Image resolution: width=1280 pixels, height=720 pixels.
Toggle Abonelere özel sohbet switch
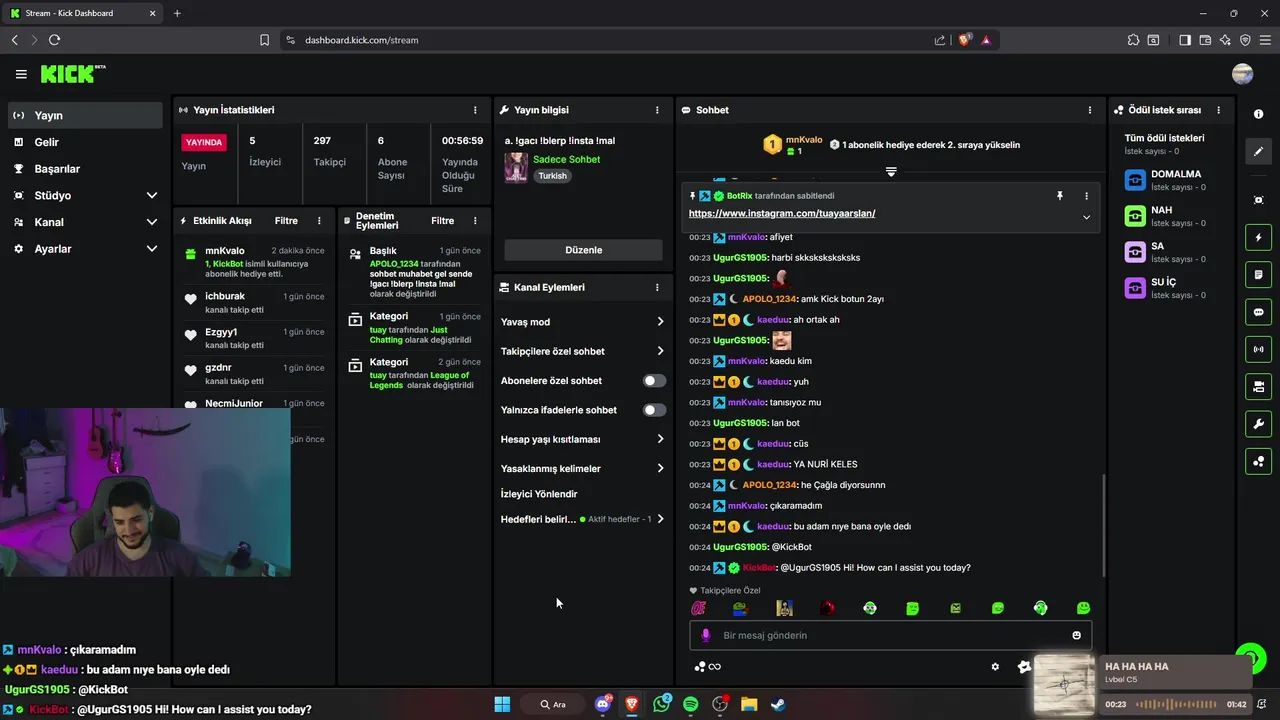point(654,381)
